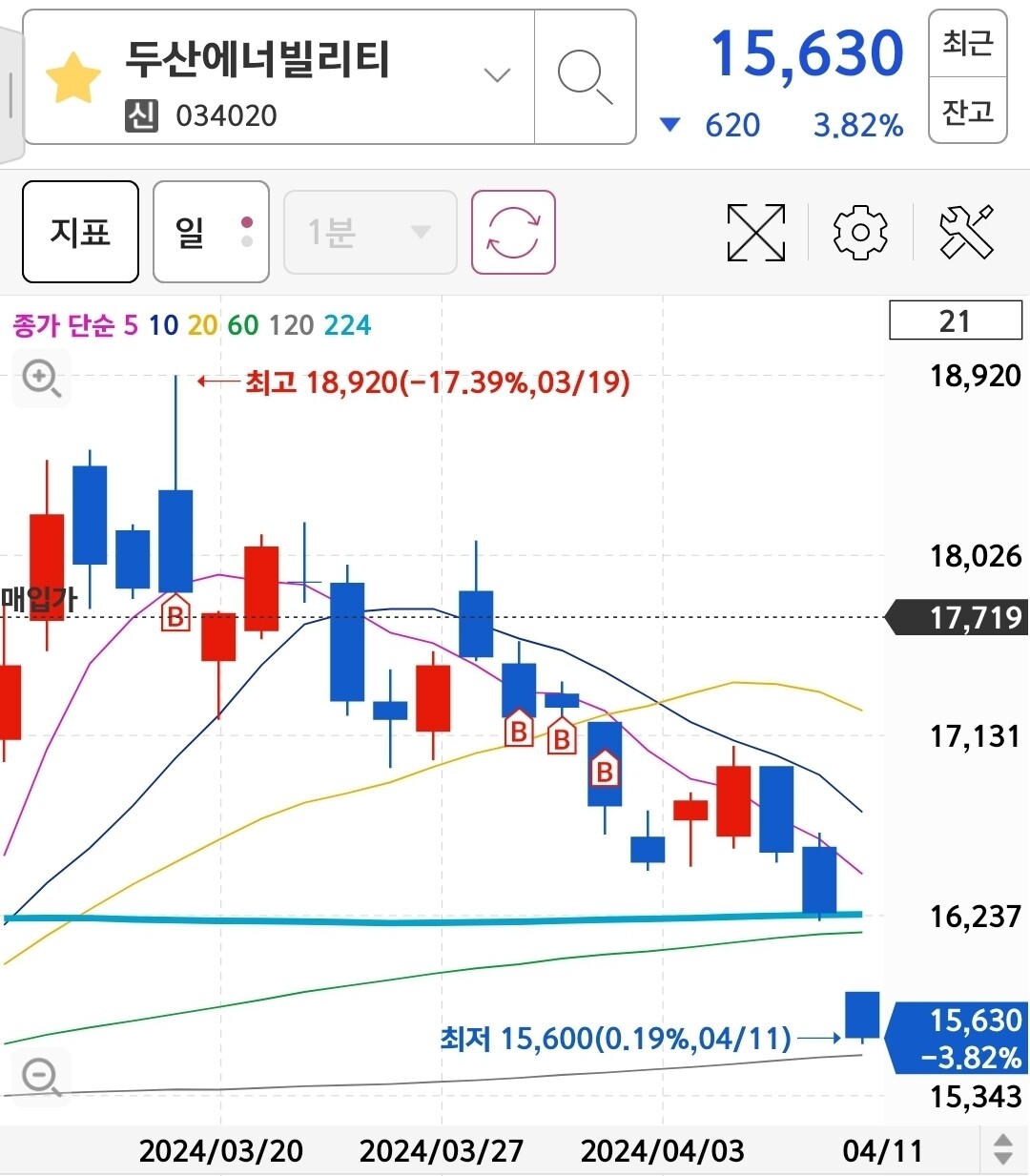Toggle the yellow favorite star for 두산에너빌리티
The width and height of the screenshot is (1030, 1176).
coord(73,78)
